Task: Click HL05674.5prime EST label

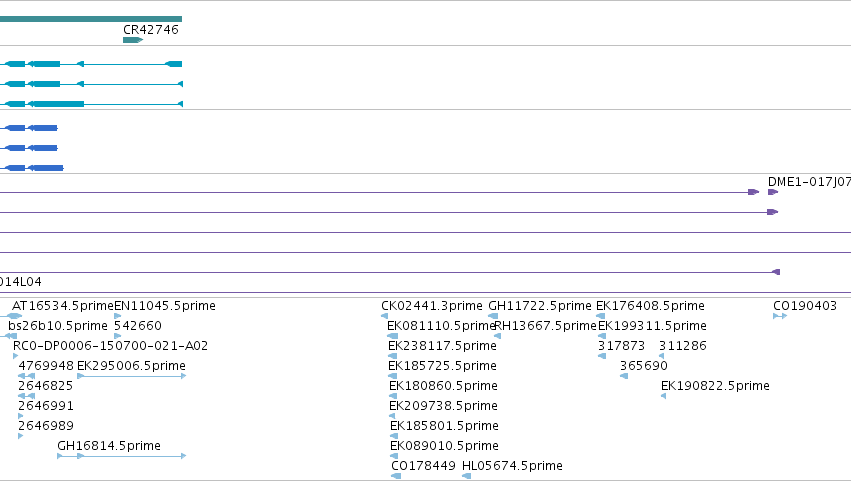Action: 512,466
